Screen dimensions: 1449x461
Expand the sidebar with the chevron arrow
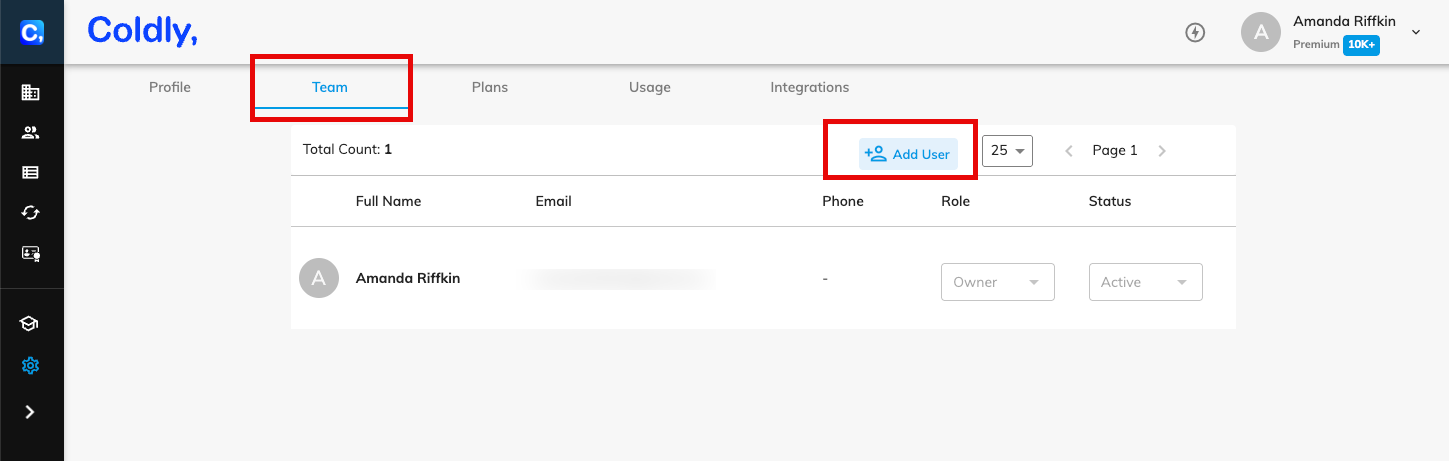tap(30, 411)
